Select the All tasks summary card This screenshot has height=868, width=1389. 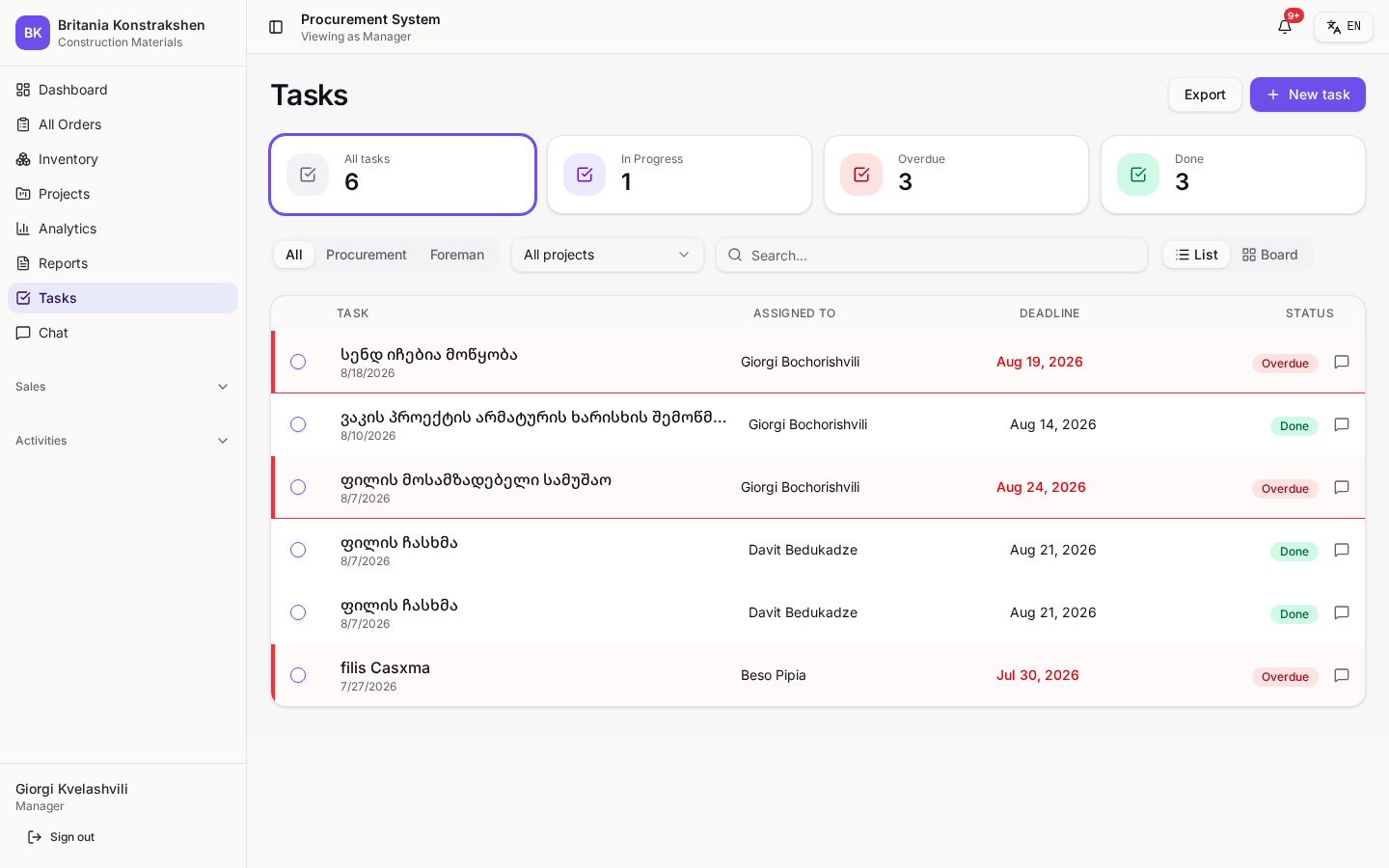[403, 175]
